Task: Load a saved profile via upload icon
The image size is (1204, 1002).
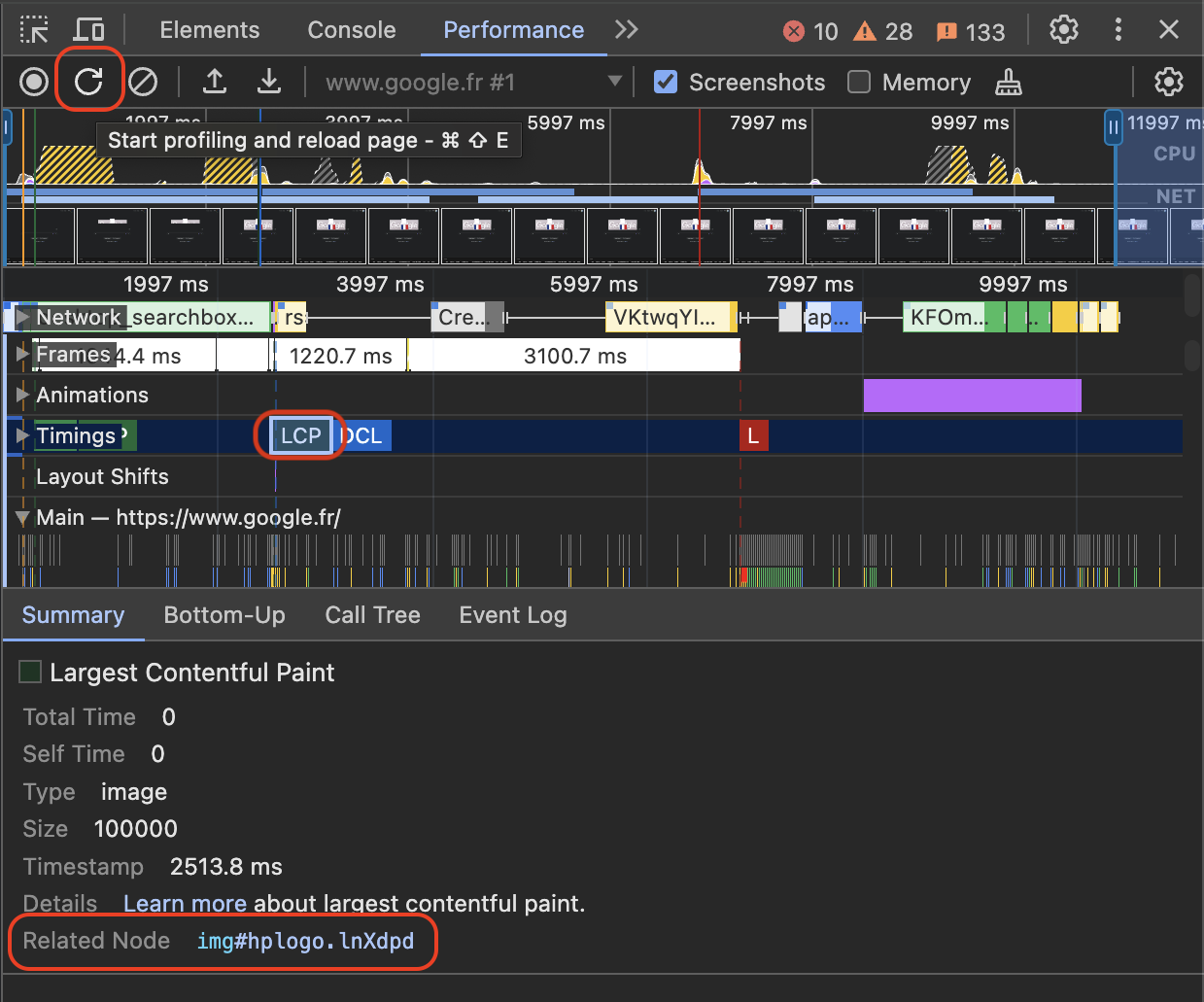Action: 215,82
